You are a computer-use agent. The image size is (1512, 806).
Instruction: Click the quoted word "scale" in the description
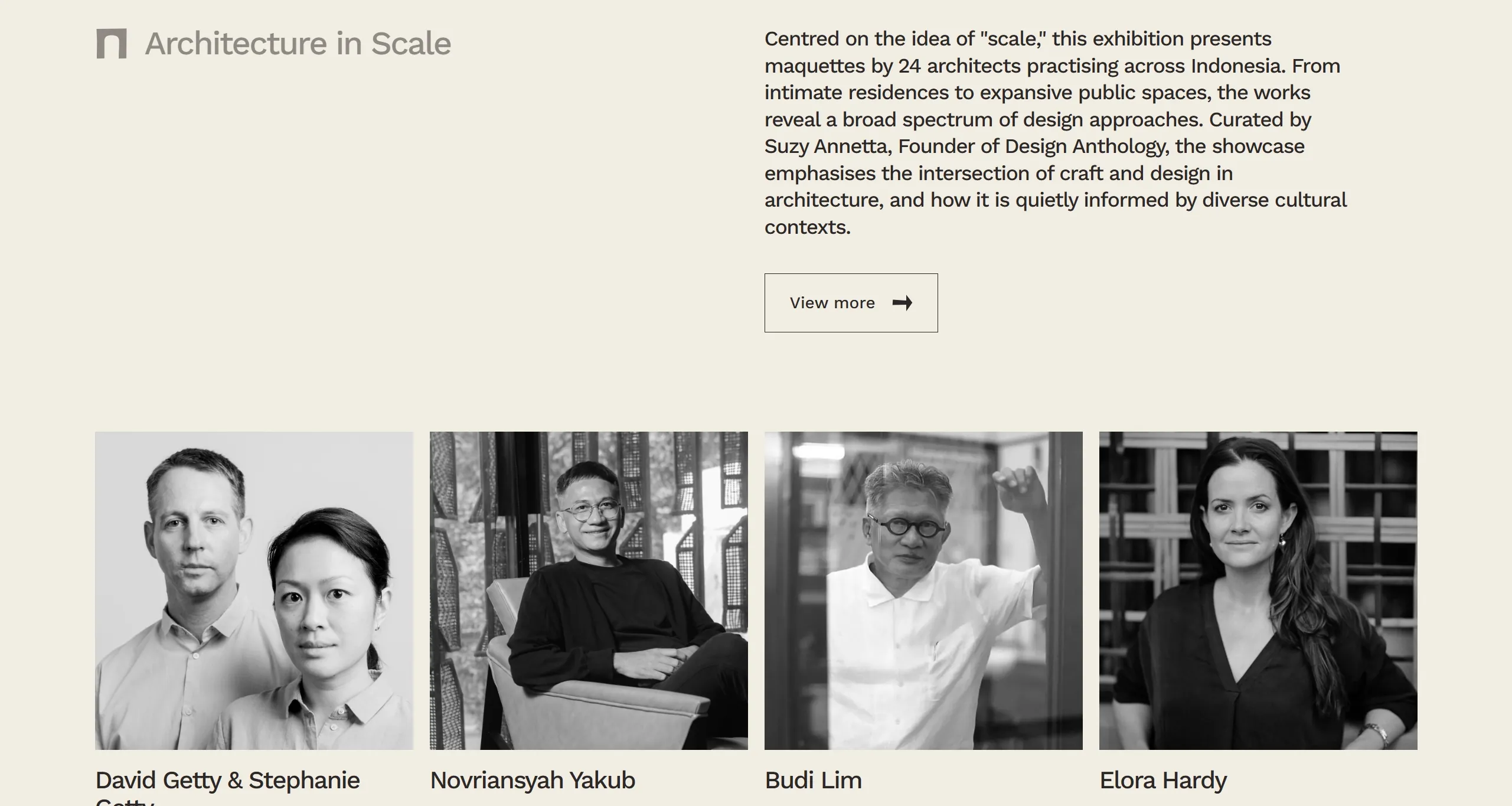[1012, 39]
